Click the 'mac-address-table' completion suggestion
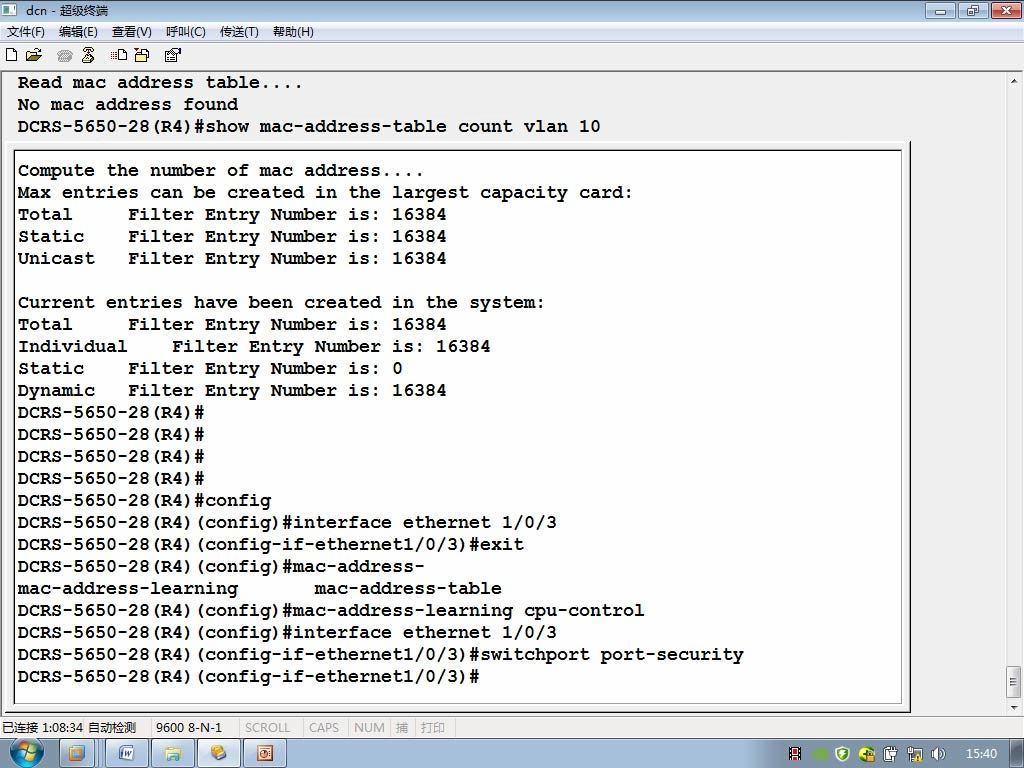Image resolution: width=1024 pixels, height=768 pixels. (408, 588)
